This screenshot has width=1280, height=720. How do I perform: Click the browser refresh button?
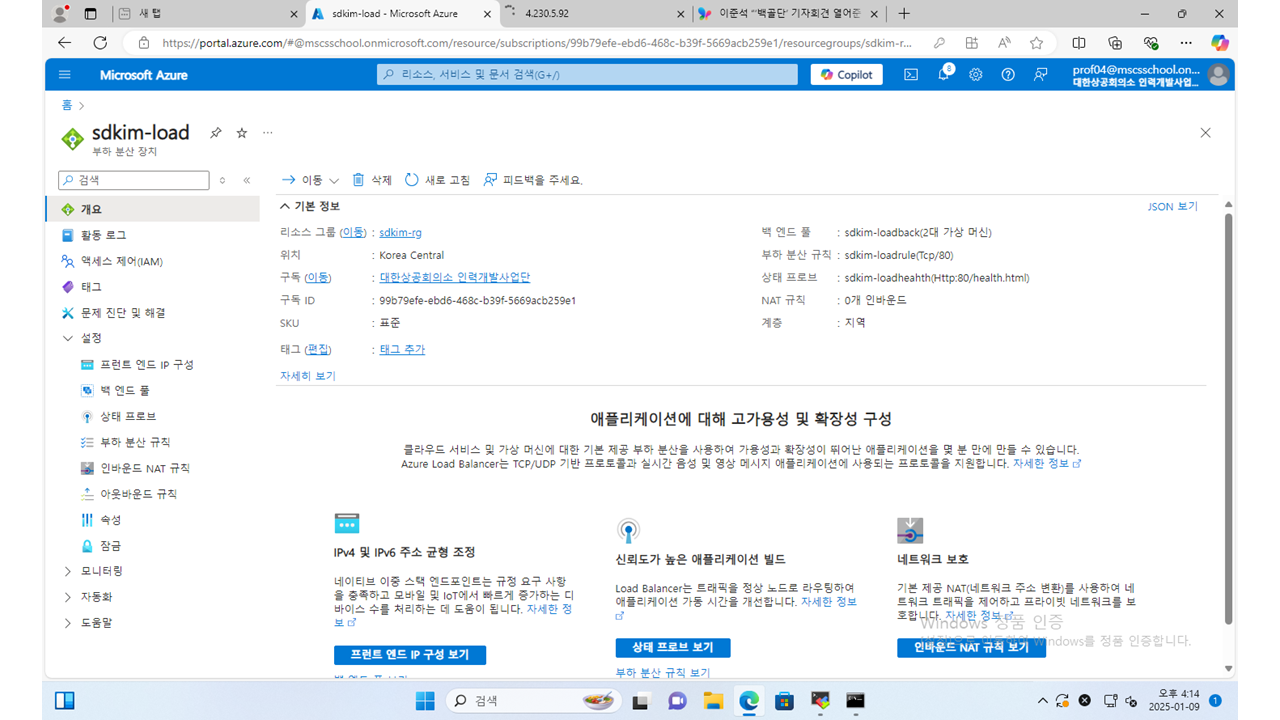(100, 43)
